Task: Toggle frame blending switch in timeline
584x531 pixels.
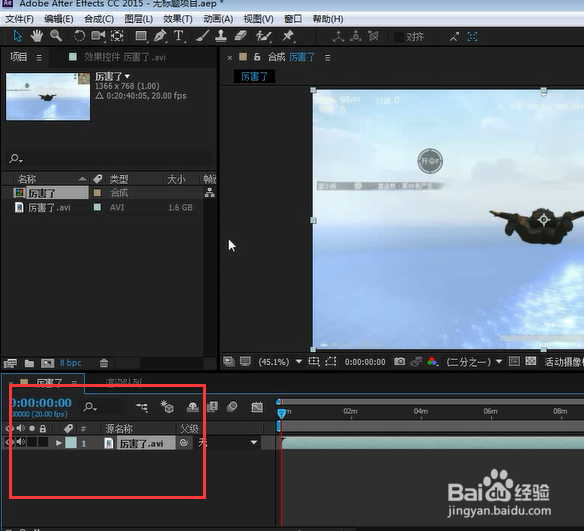Action: pos(212,407)
